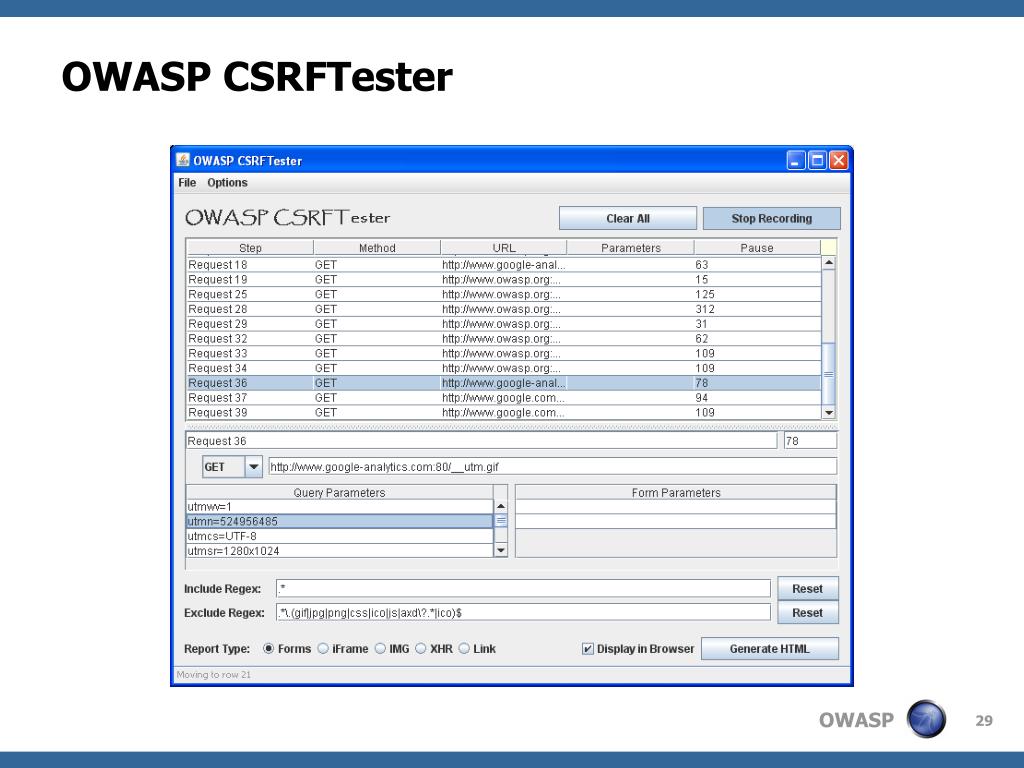Select the utmsr=1280x1024 query parameter
Screen dimensions: 1024x768
(340, 551)
